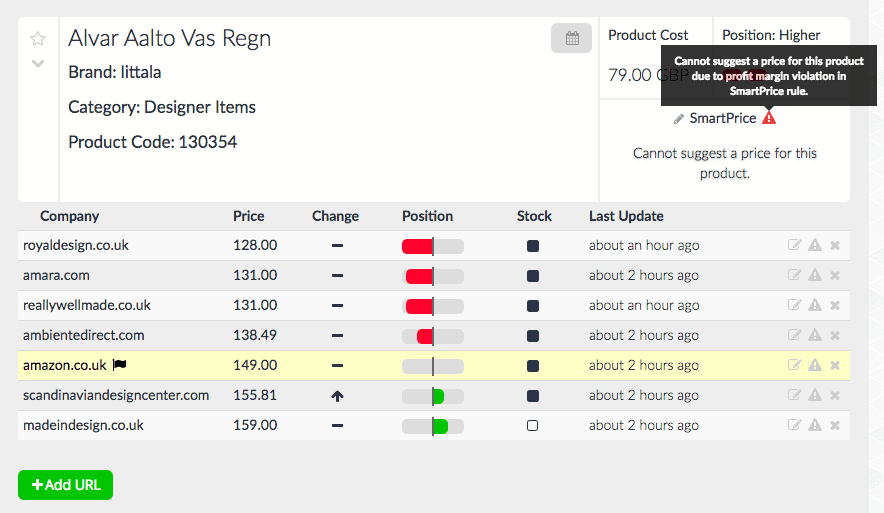Image resolution: width=884 pixels, height=513 pixels.
Task: Toggle the stock indicator for amazon.co.uk
Action: tap(533, 365)
